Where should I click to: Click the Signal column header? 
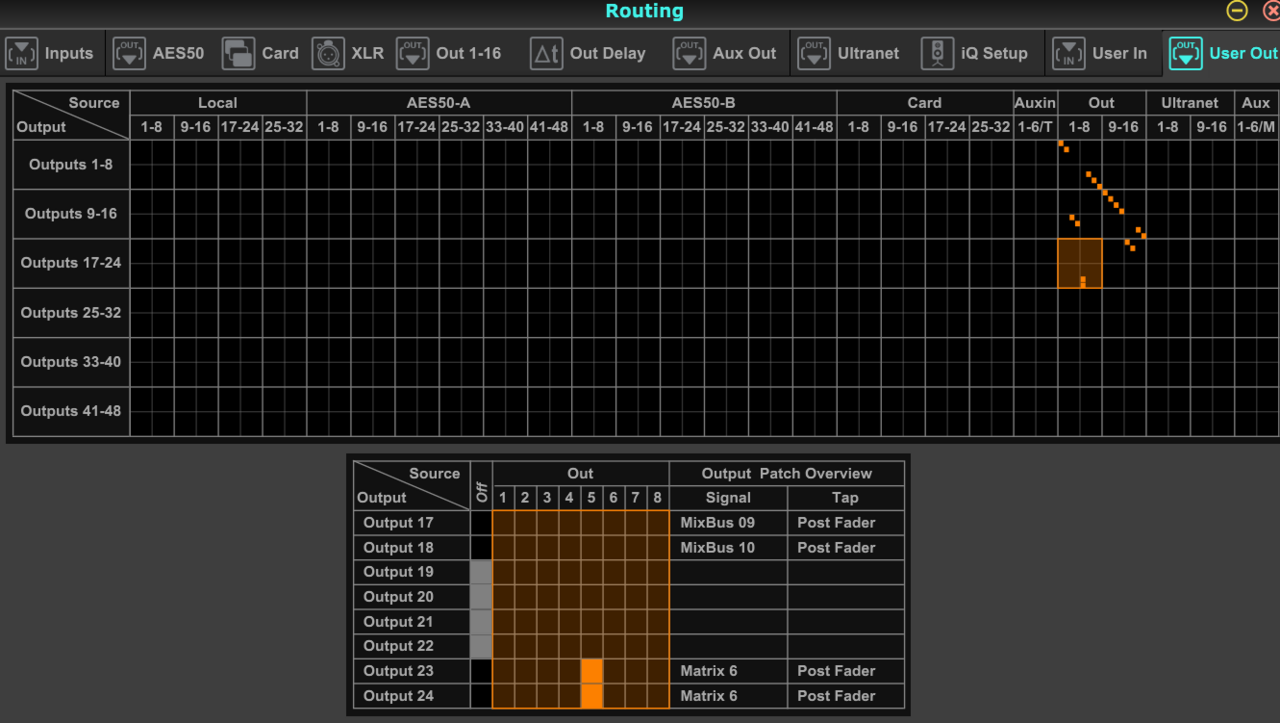[x=728, y=498]
